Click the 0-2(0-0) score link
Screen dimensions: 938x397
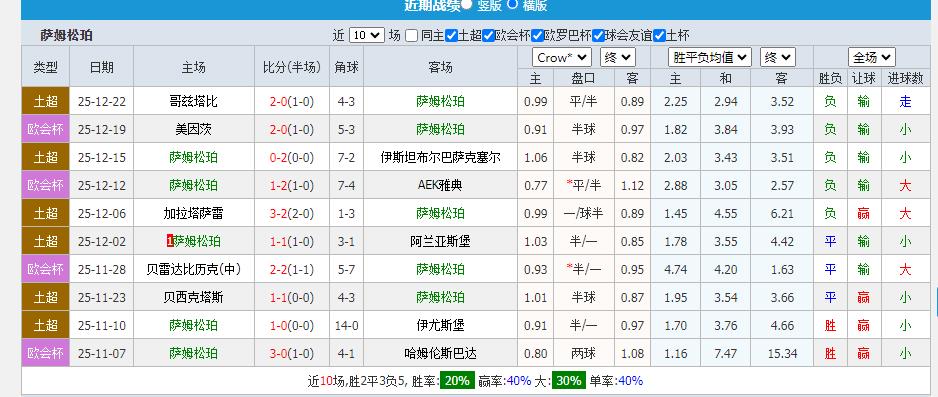coord(291,158)
